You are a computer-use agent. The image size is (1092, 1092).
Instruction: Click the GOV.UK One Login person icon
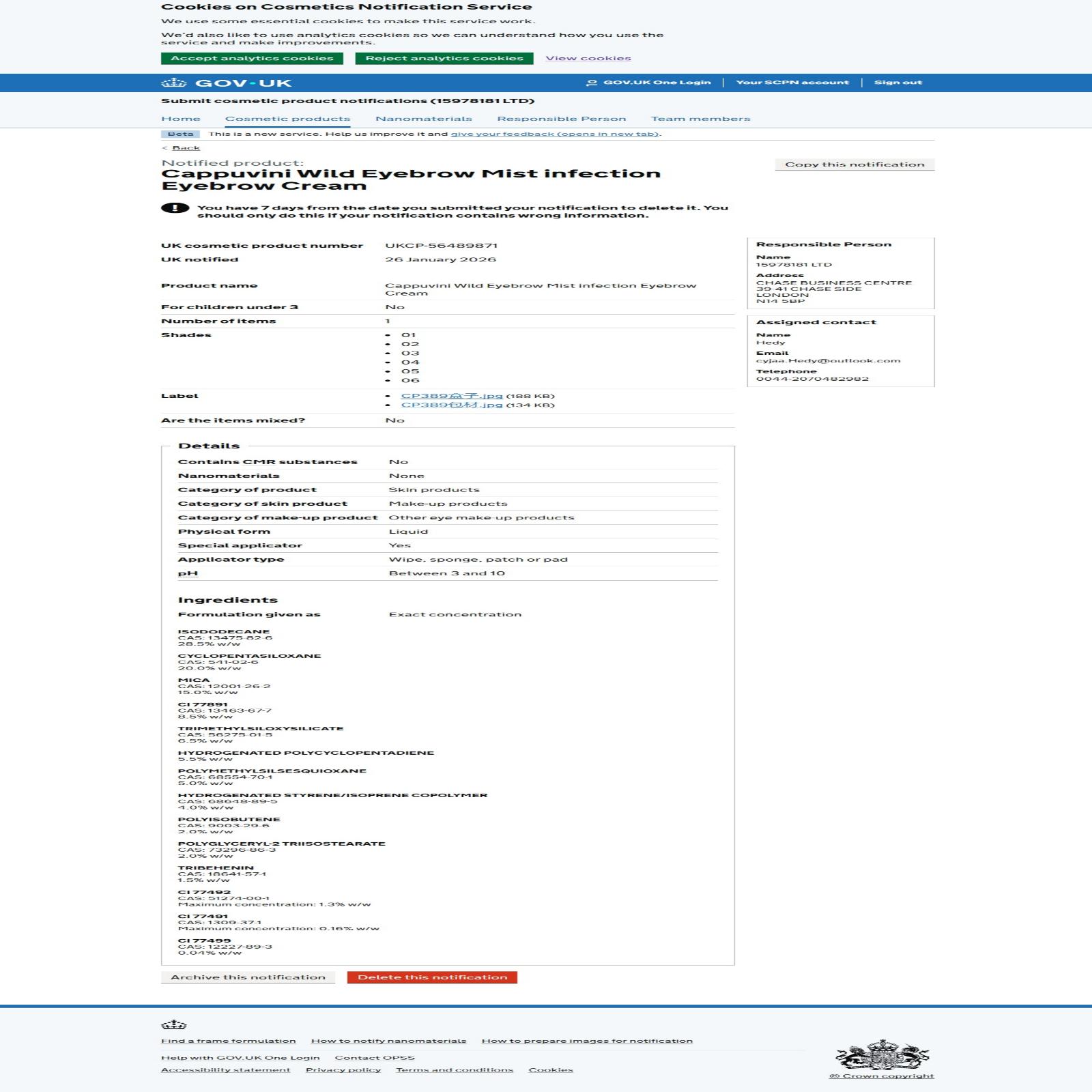[x=592, y=83]
